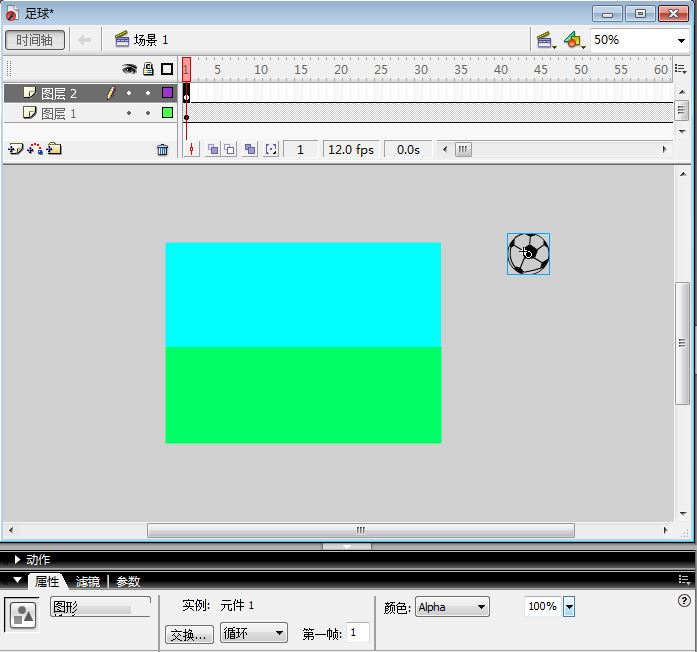Toggle onion skin
The image size is (697, 652).
click(213, 149)
